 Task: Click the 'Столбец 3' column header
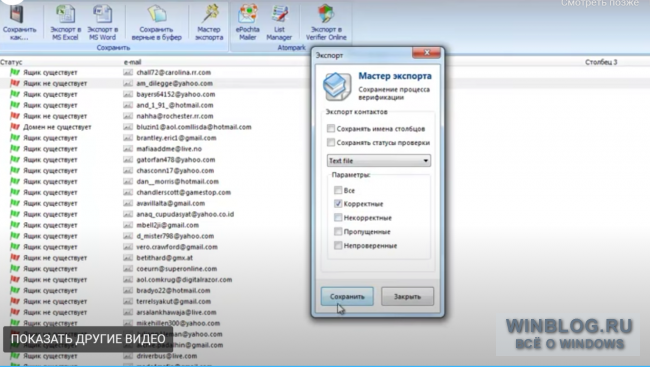click(601, 62)
